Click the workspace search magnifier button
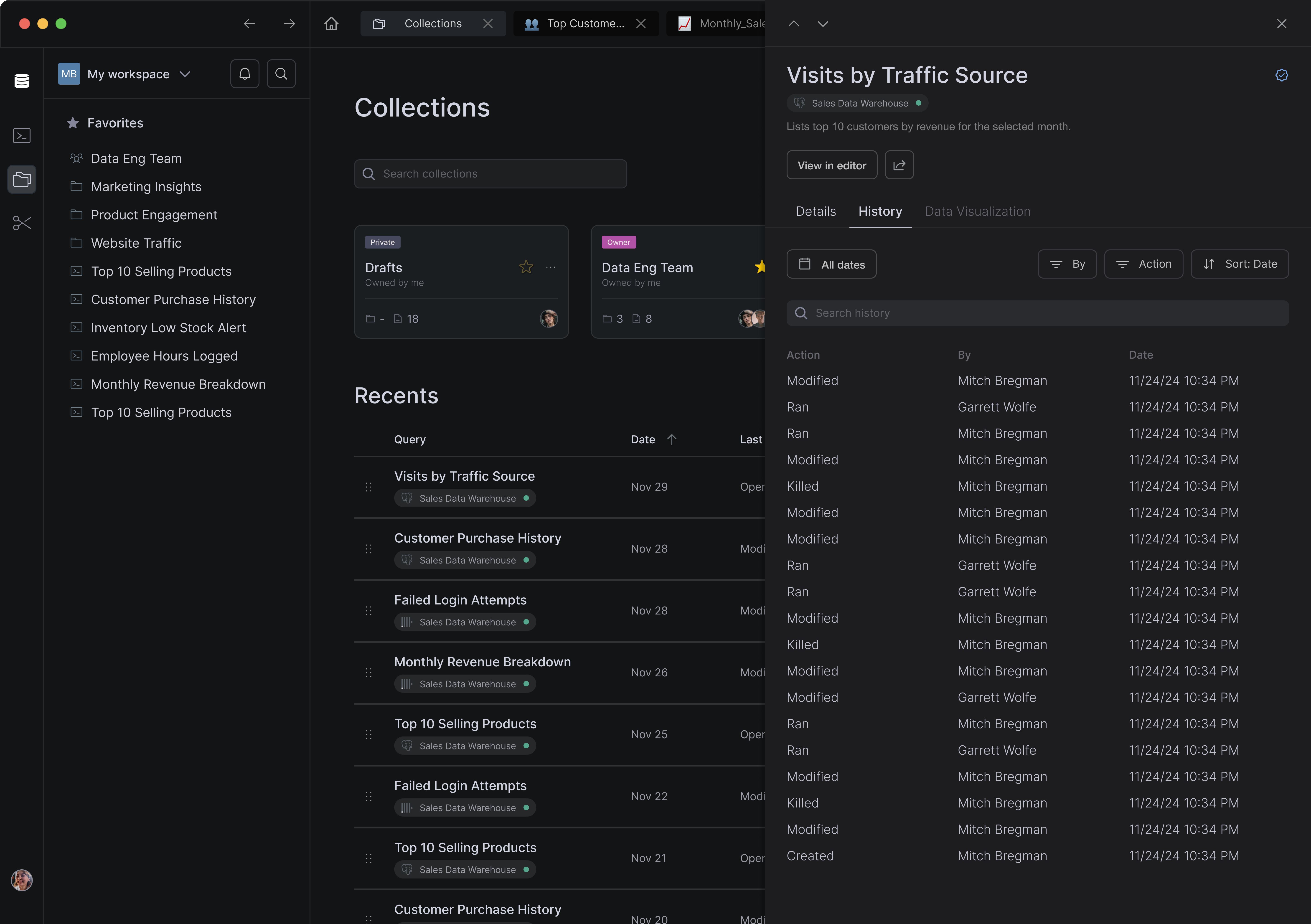This screenshot has height=924, width=1311. point(281,74)
